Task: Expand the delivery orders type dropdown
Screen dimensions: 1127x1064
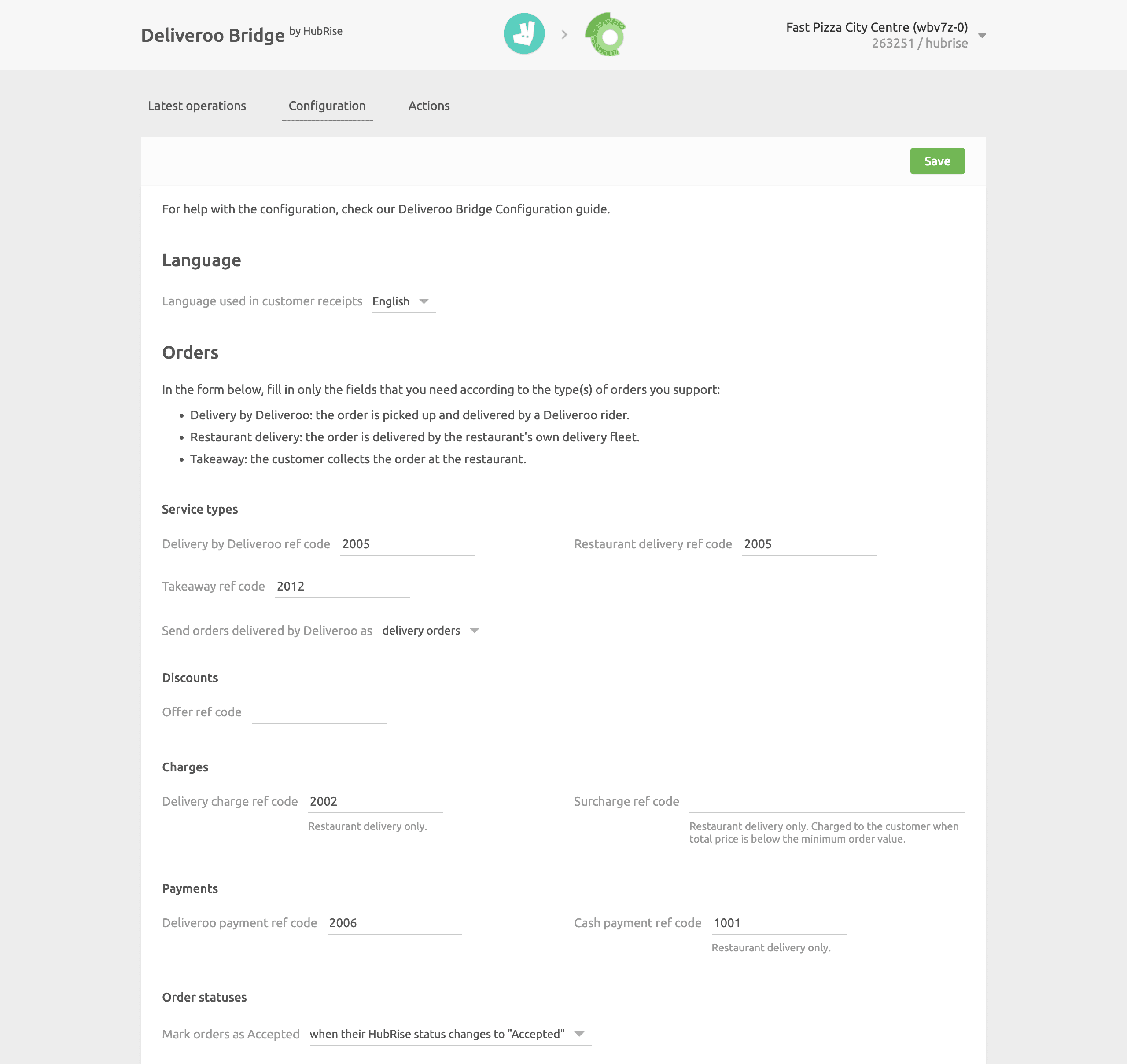Action: [477, 630]
